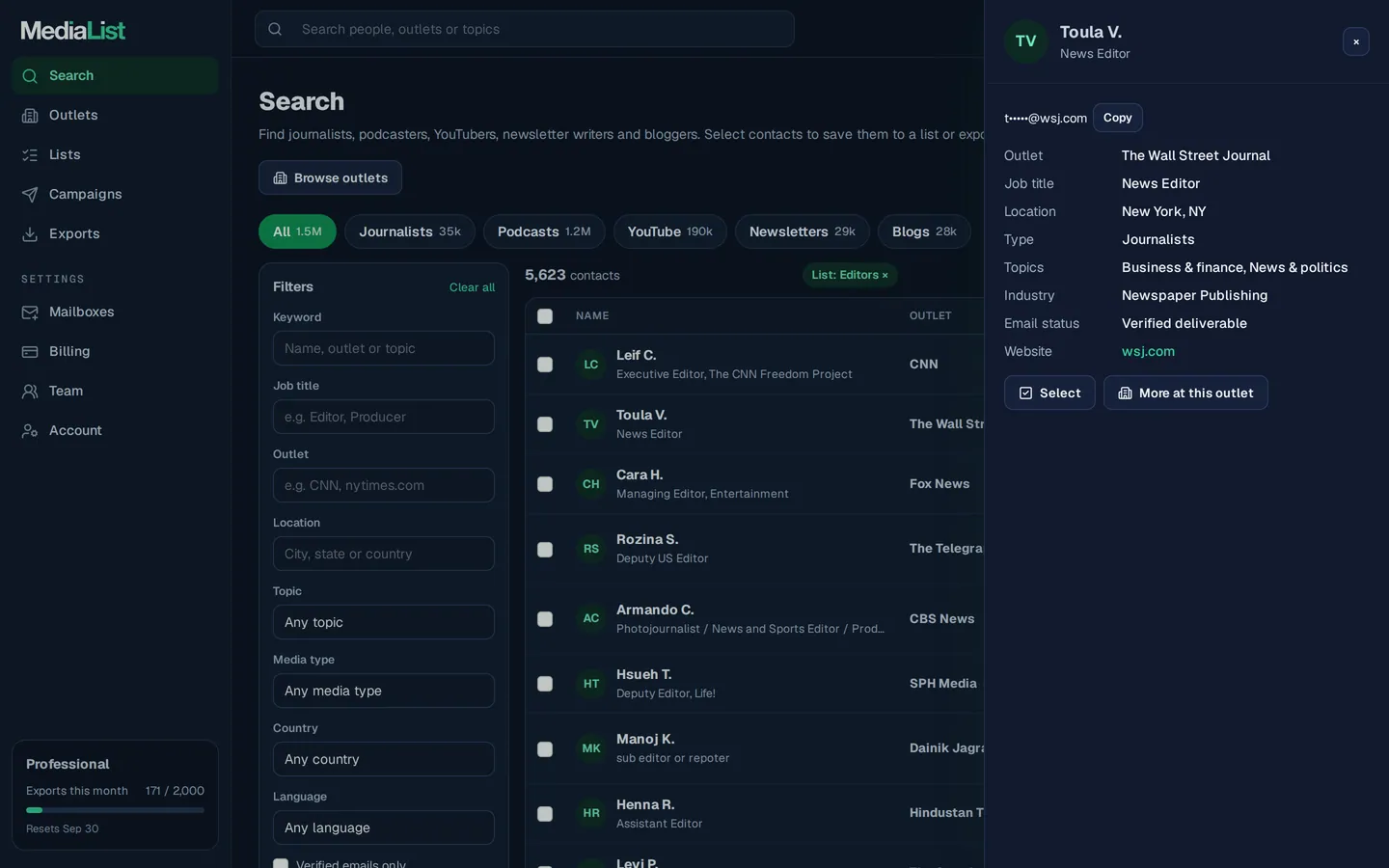Click the CH avatar for Cara H.

(x=591, y=484)
